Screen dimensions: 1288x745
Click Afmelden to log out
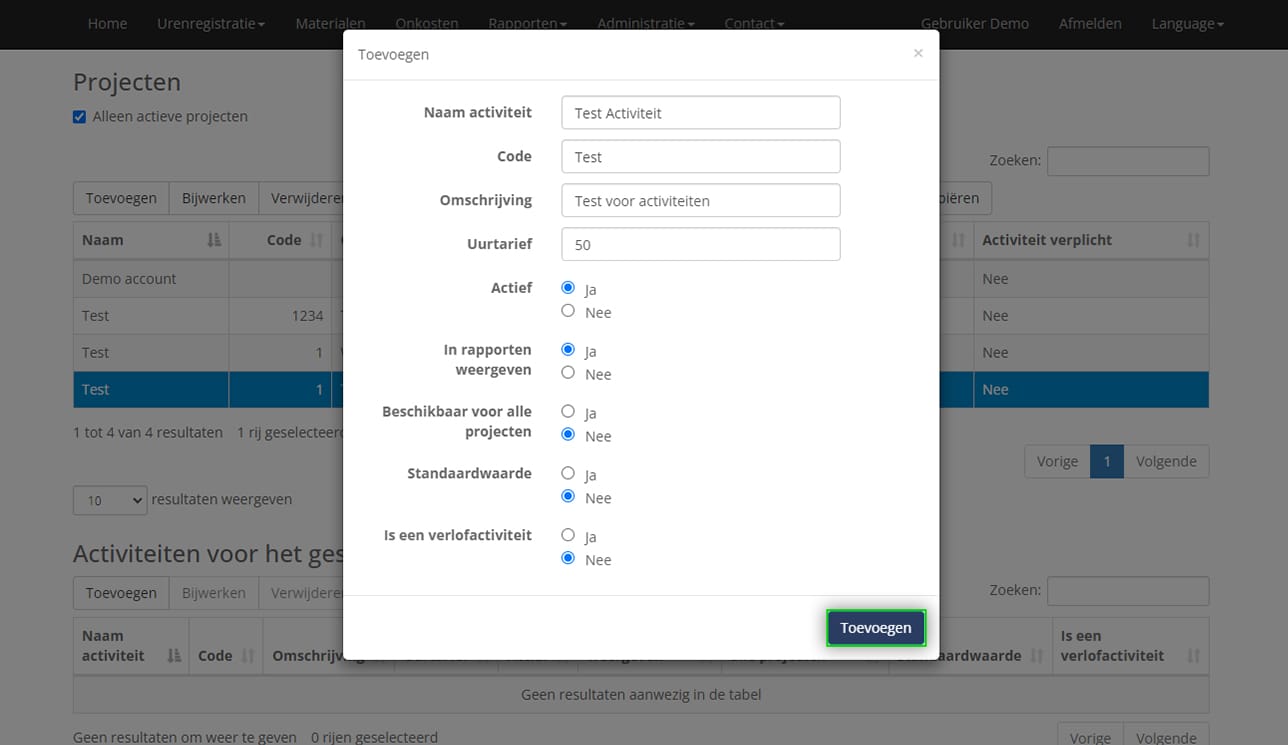click(x=1090, y=24)
